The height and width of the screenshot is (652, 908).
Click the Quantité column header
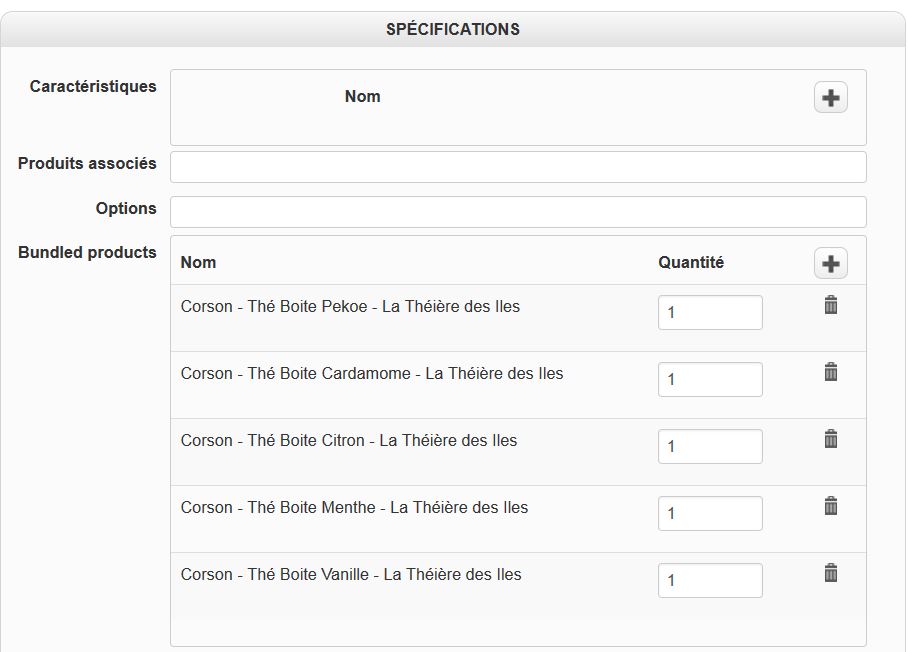pos(691,263)
